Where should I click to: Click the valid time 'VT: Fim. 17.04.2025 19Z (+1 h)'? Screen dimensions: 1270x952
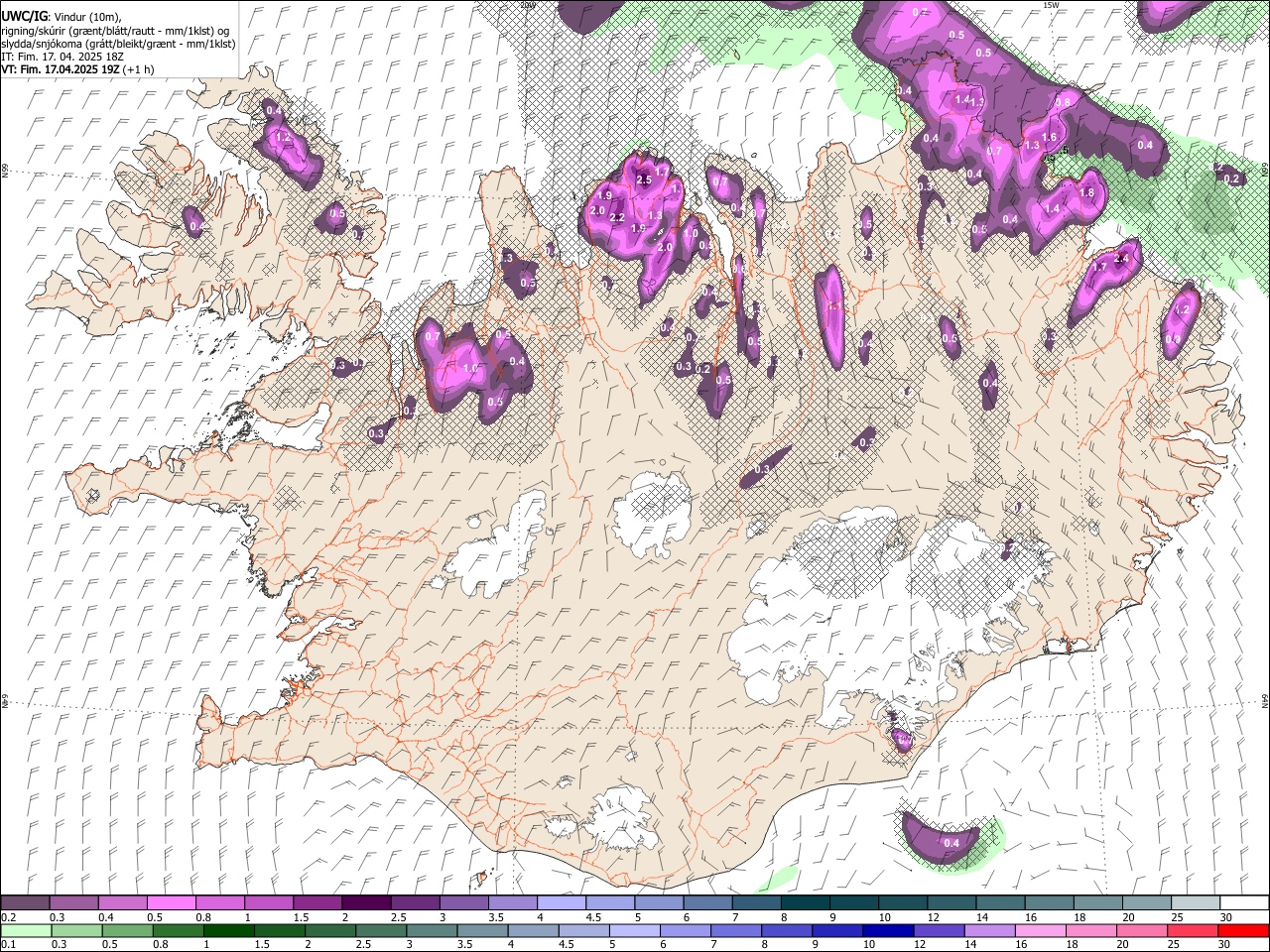[x=77, y=69]
